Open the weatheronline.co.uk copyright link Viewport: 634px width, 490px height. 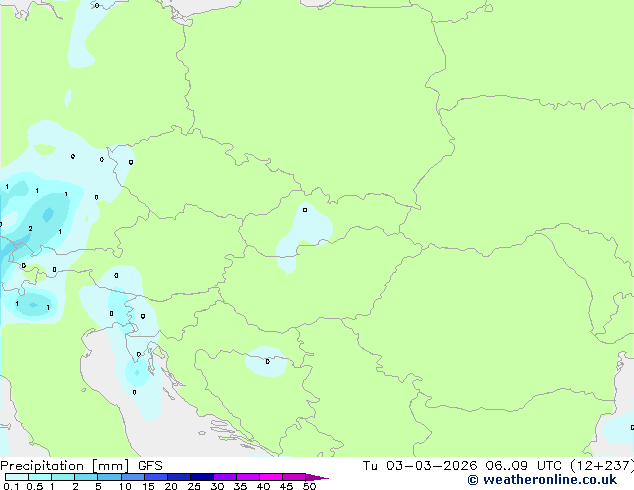tap(542, 480)
